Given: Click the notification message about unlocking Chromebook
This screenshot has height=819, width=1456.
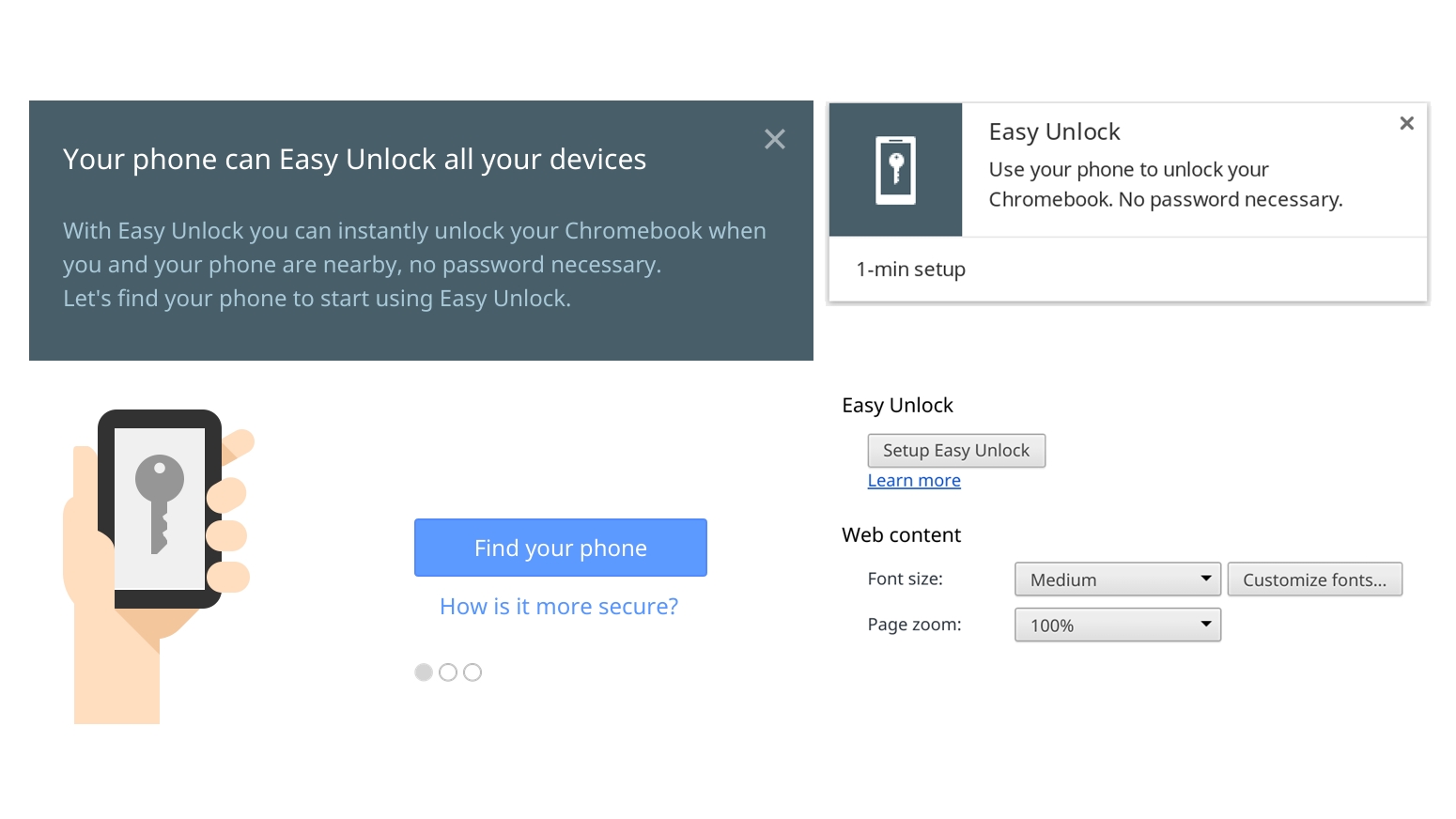Looking at the screenshot, I should (x=1165, y=185).
